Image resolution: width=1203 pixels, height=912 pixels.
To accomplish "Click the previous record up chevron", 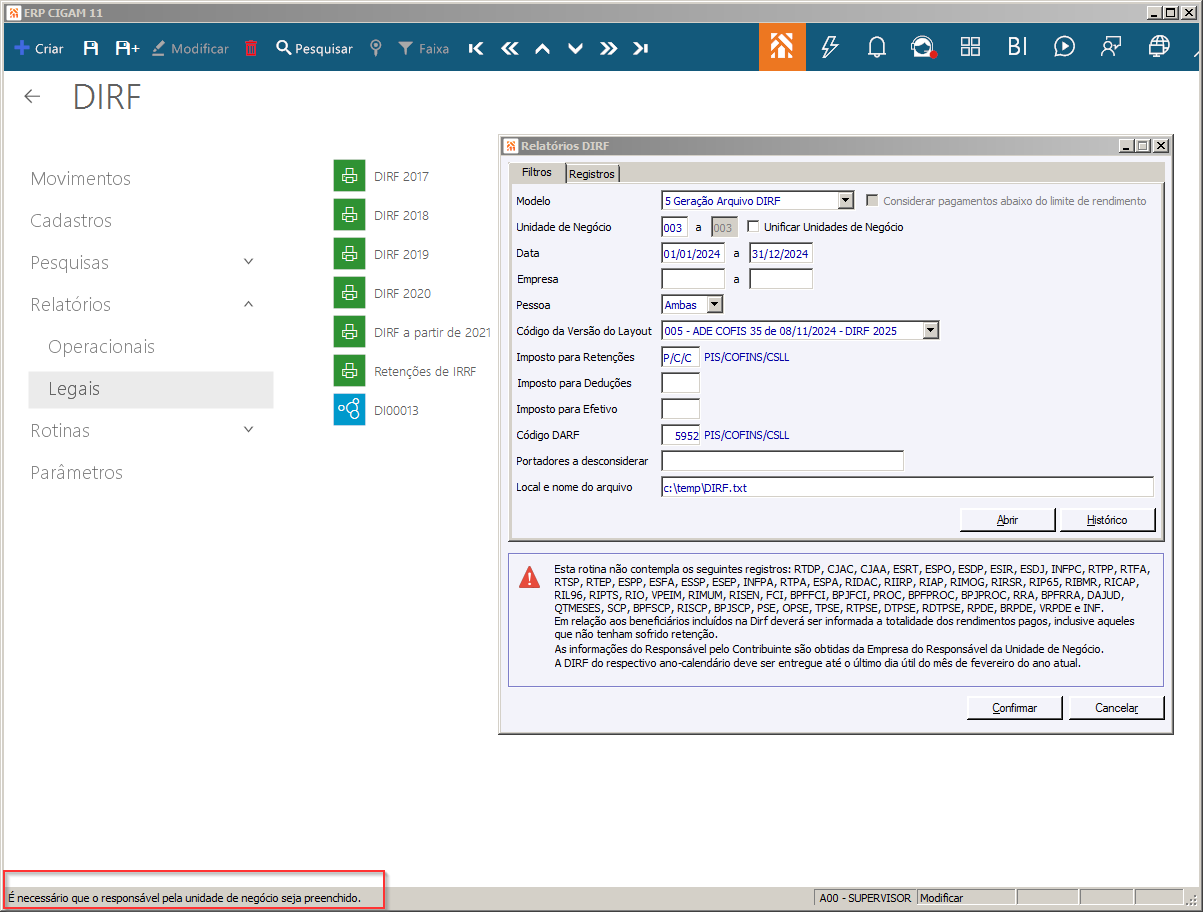I will coord(542,48).
